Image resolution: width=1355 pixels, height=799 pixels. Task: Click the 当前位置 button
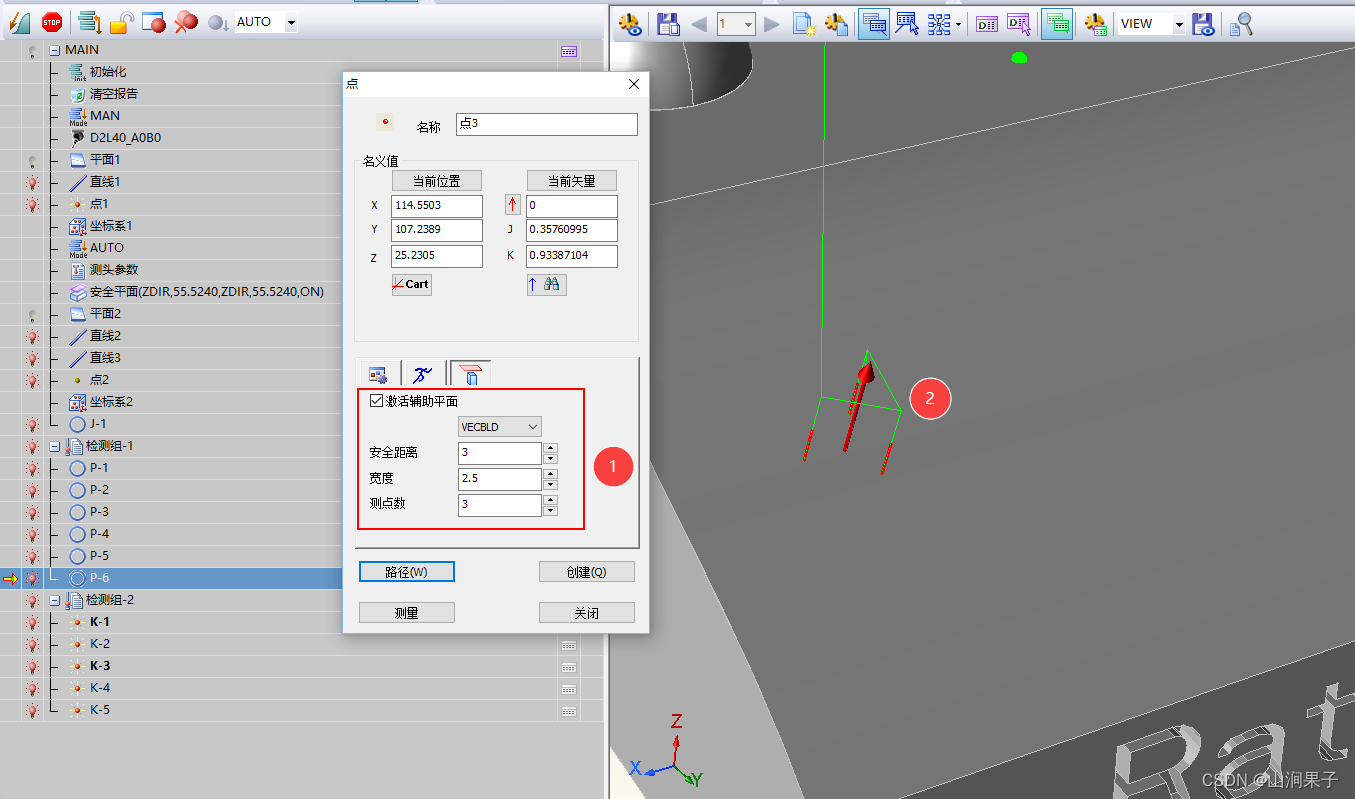437,181
